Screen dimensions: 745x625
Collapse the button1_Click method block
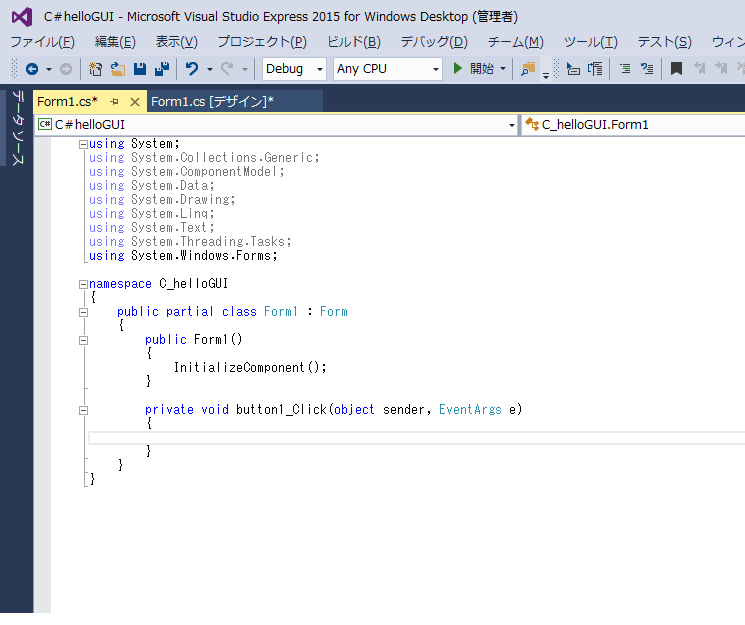83,411
